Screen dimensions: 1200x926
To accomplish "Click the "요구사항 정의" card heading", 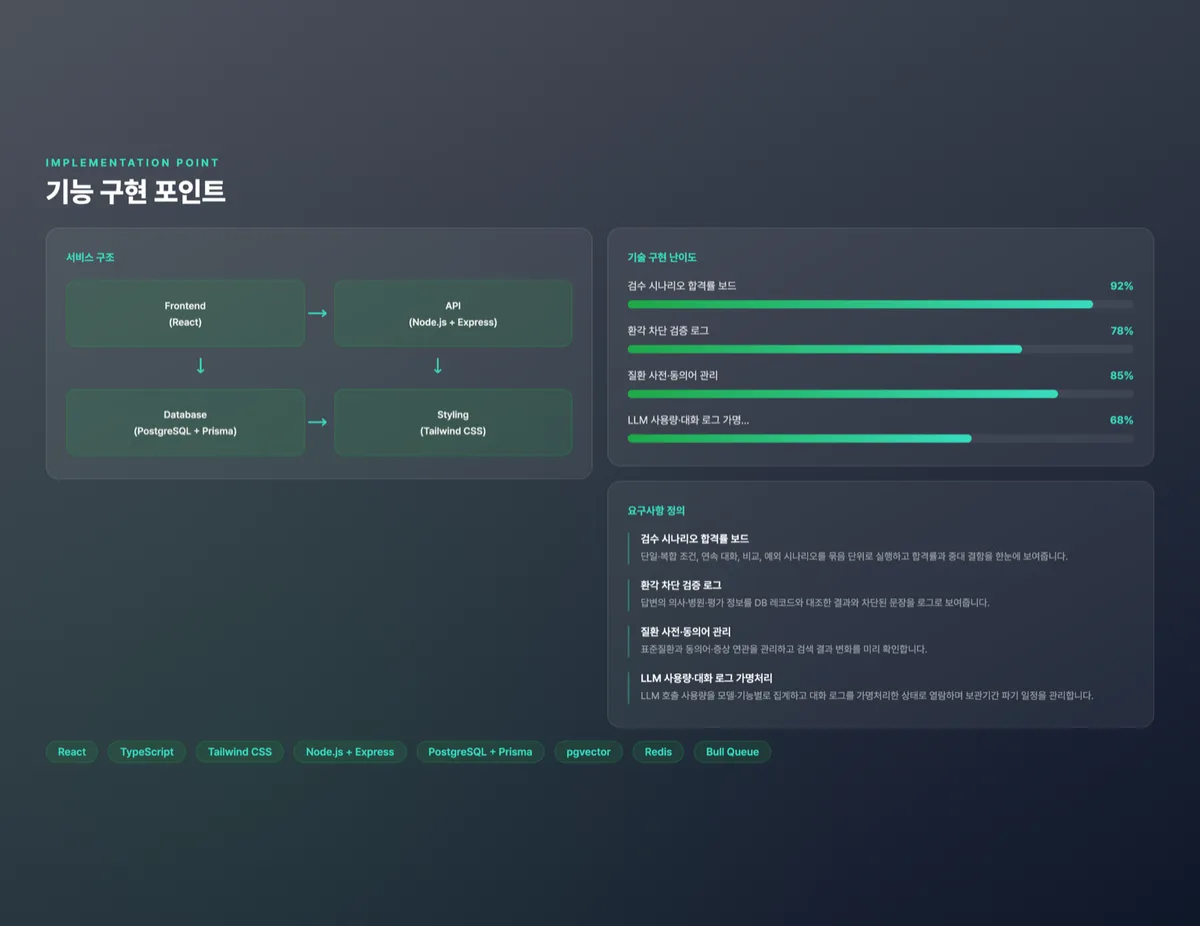I will [x=656, y=511].
